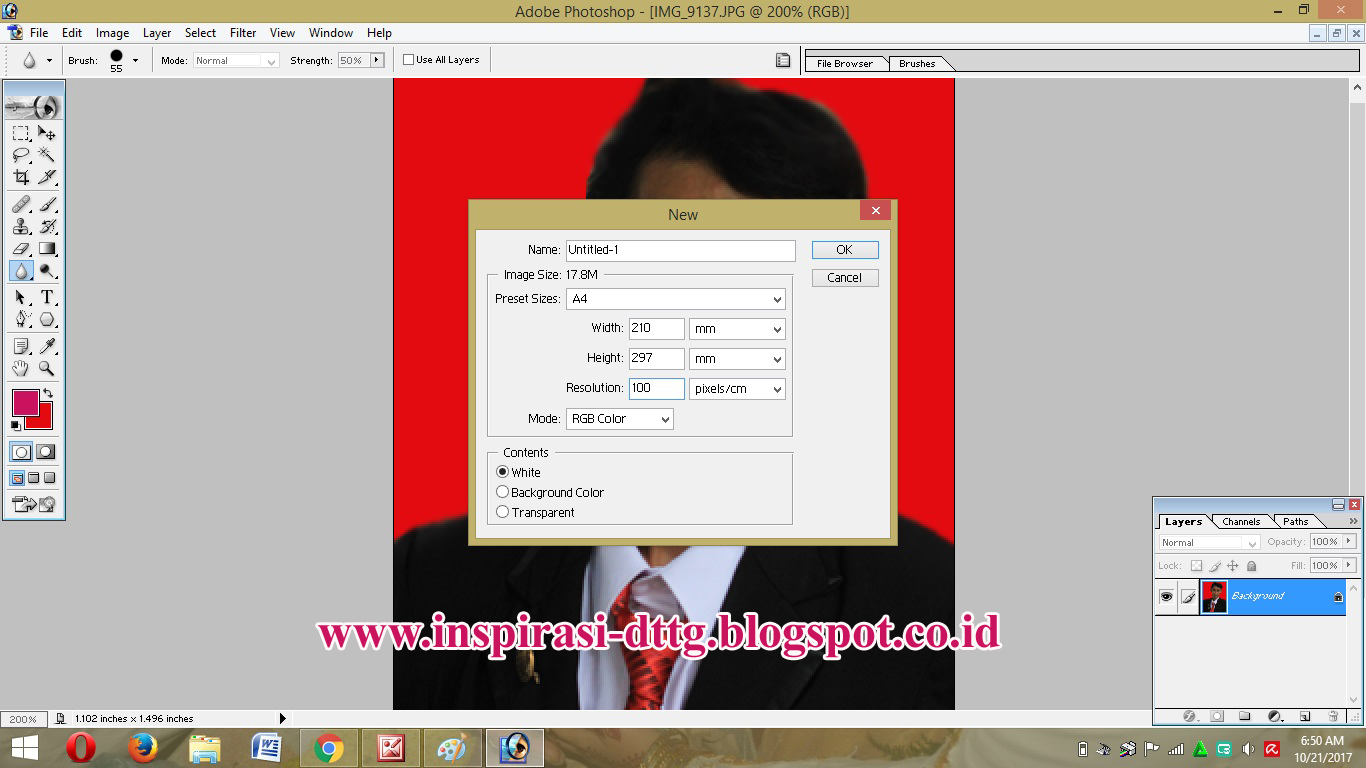
Task: Select the Crop tool
Action: 21,177
